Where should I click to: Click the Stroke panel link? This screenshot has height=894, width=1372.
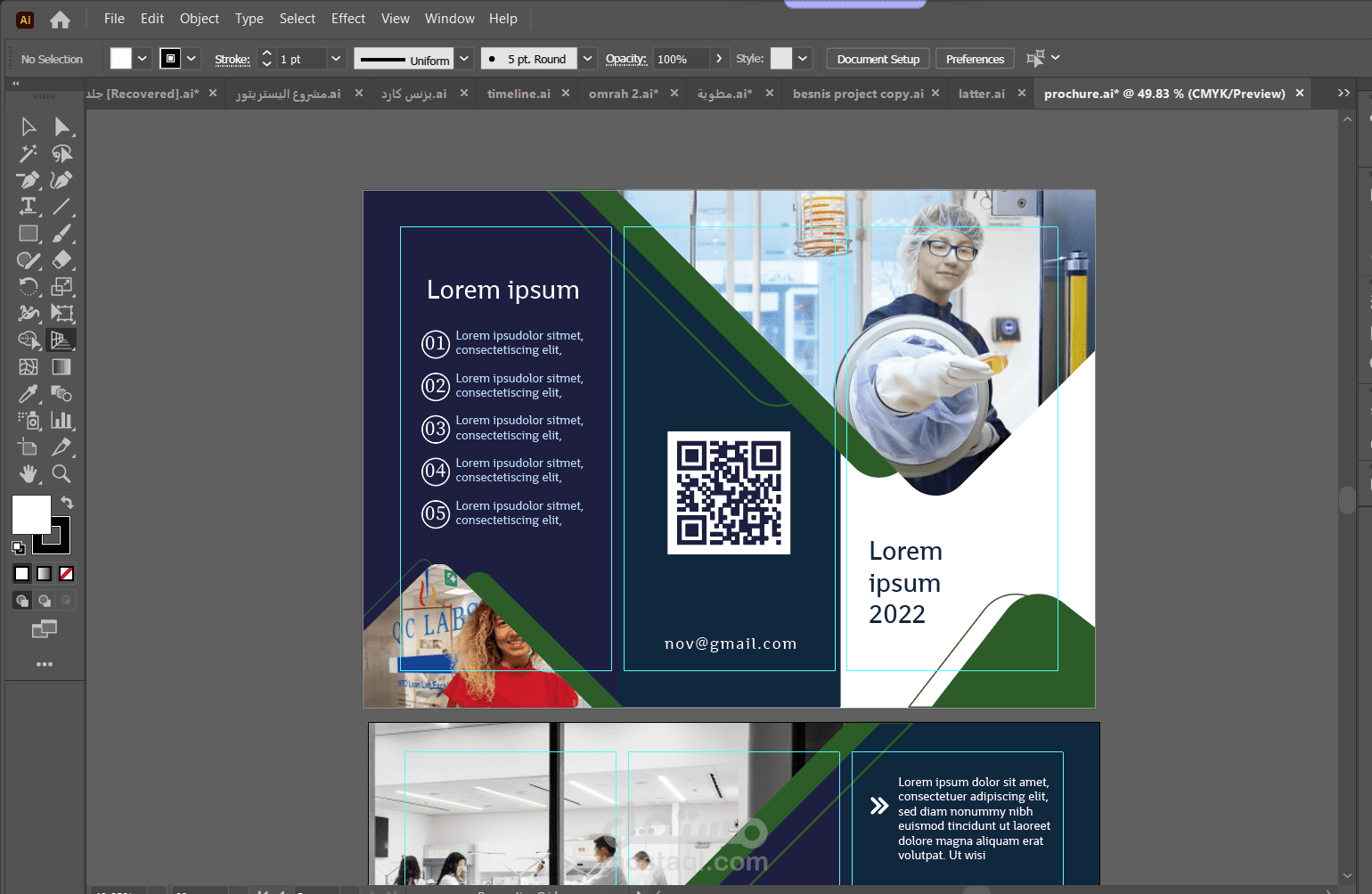(233, 60)
